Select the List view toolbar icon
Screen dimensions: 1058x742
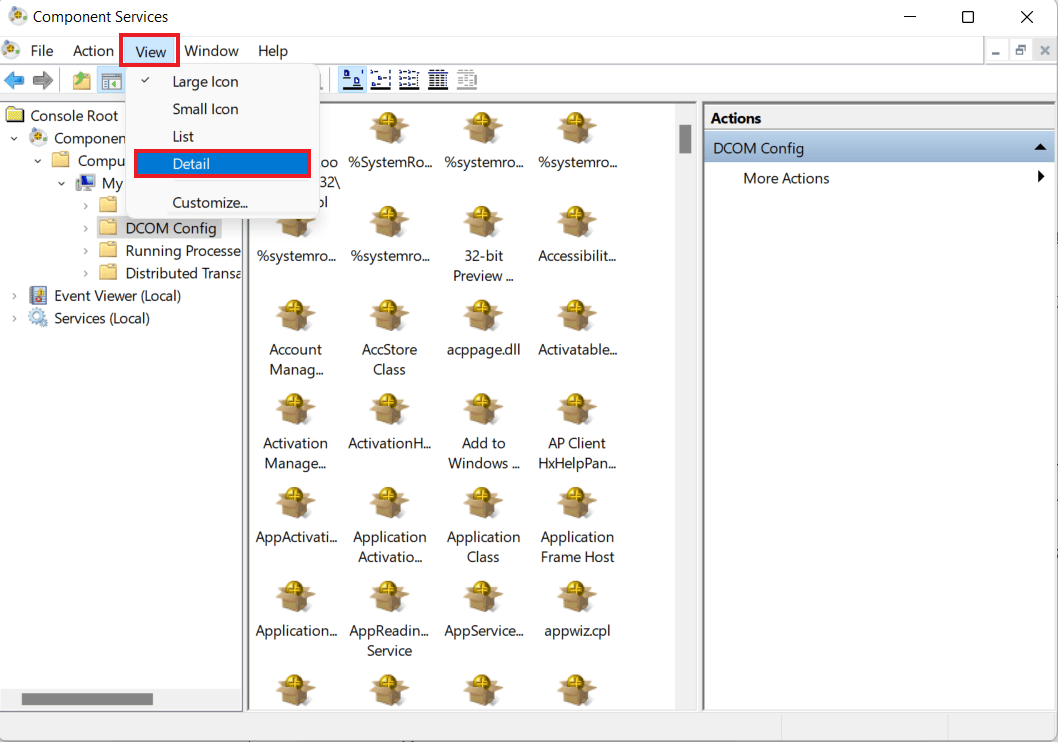(409, 80)
